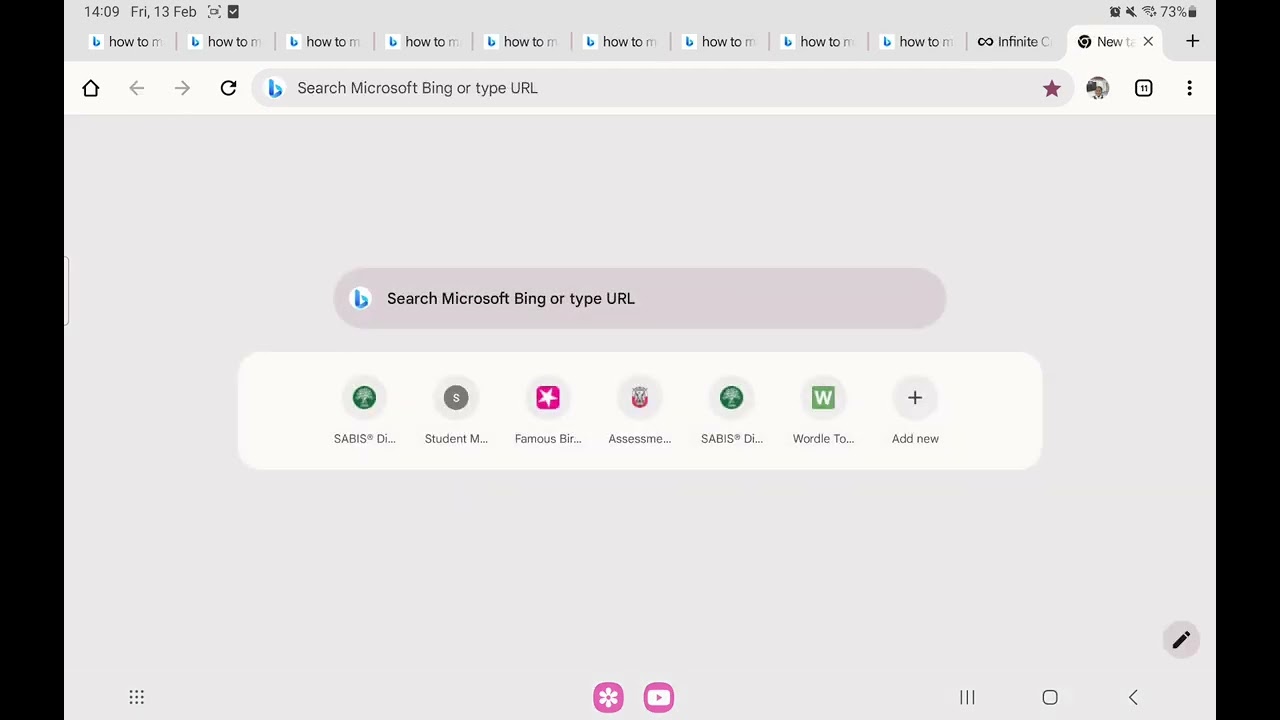Open recent apps navigation button
Screen dimensions: 1280x720
point(967,697)
